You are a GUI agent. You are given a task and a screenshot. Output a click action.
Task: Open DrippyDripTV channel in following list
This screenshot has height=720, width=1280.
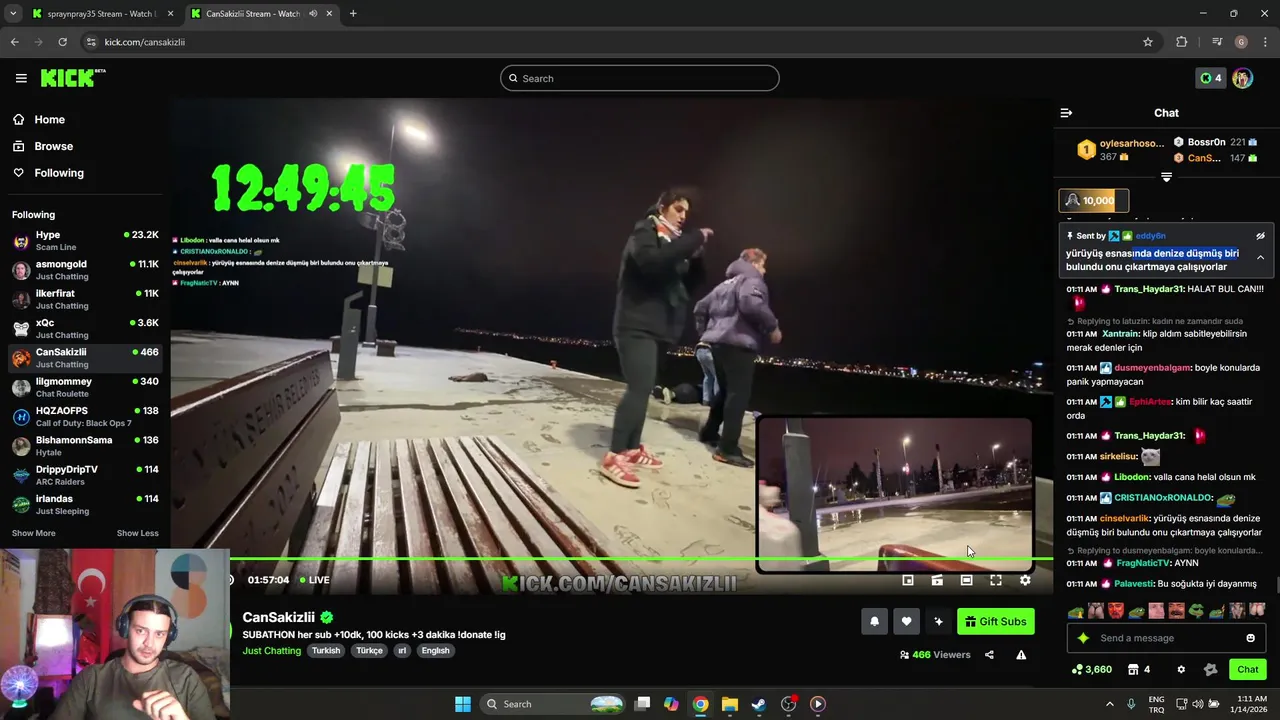(85, 475)
